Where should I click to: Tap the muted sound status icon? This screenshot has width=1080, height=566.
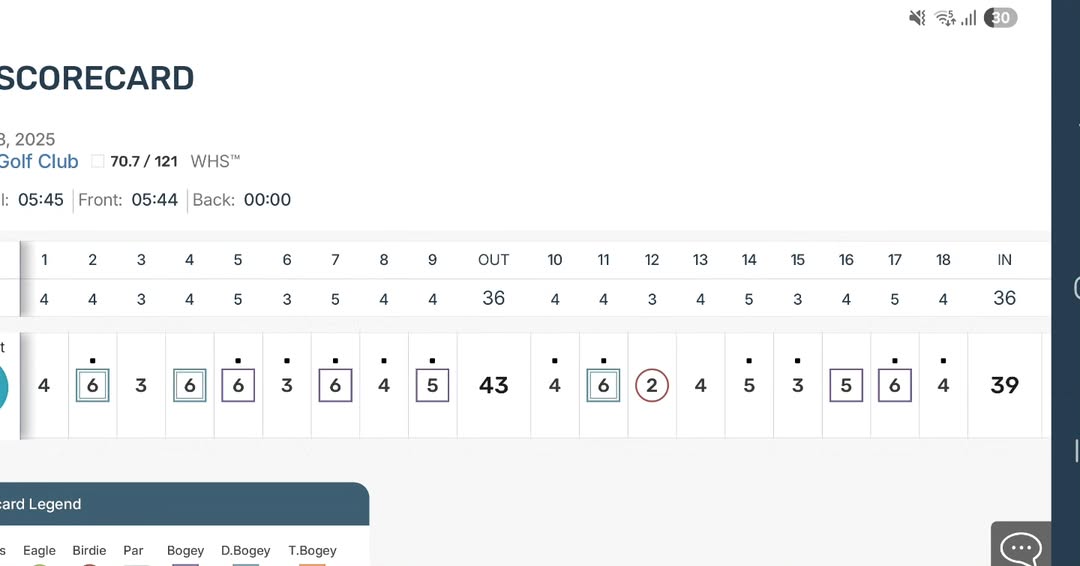point(917,18)
